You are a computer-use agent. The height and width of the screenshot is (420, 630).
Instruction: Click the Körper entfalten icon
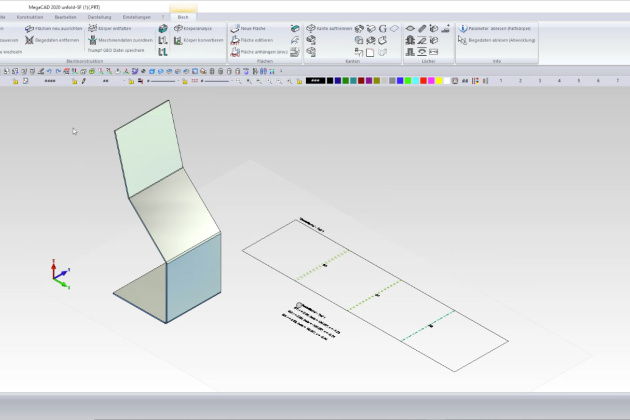tap(93, 29)
